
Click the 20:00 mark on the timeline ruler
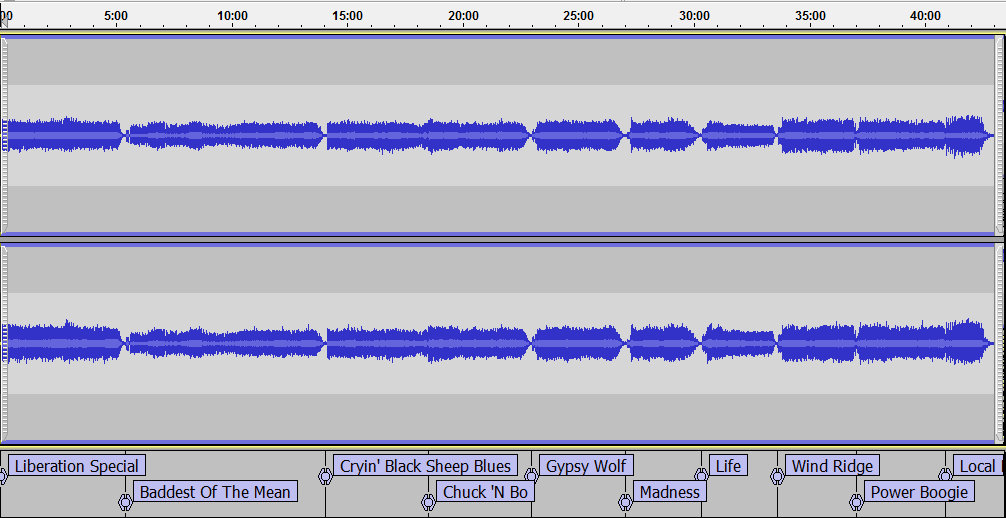tap(463, 15)
